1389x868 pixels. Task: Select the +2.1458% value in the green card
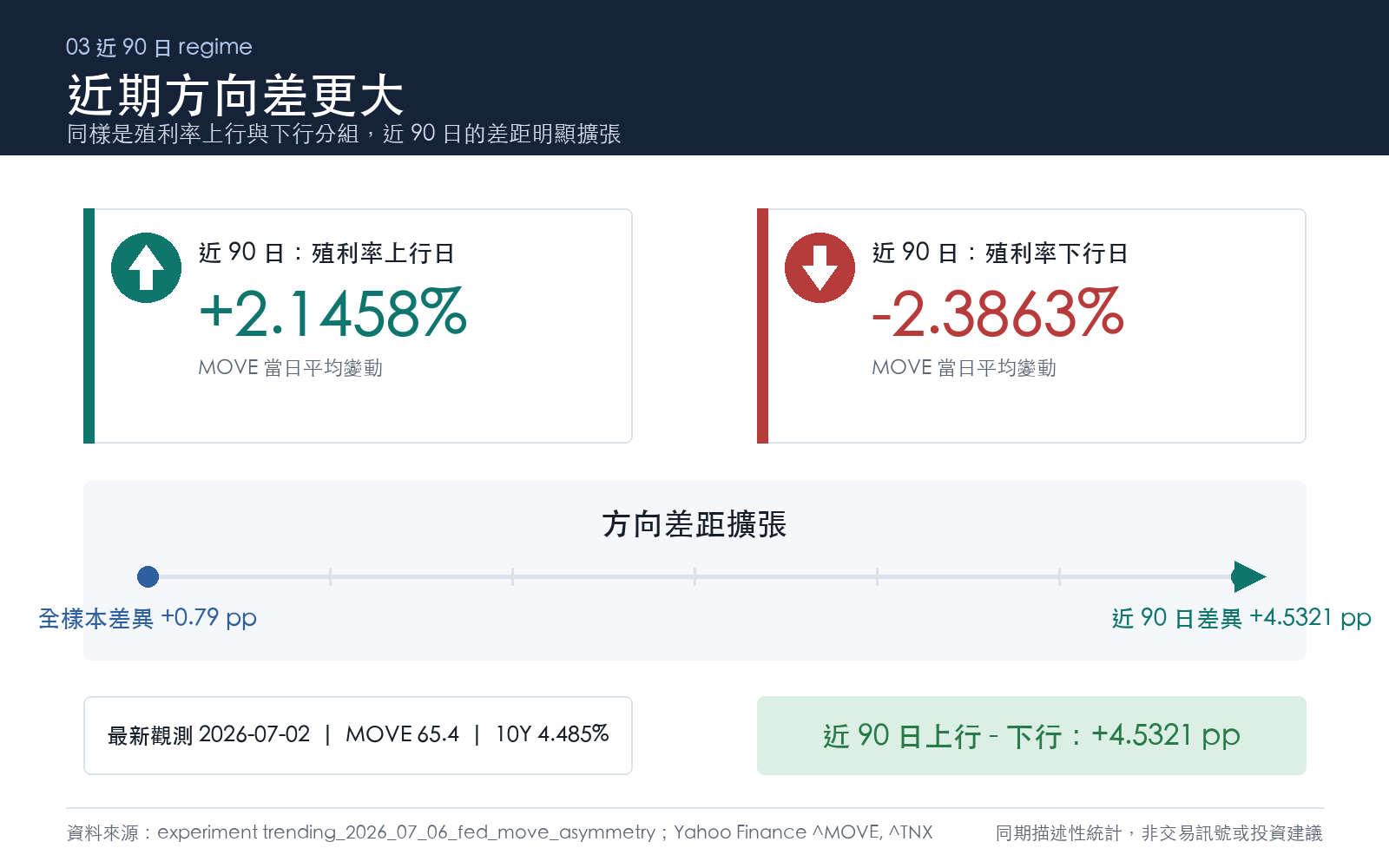click(332, 313)
